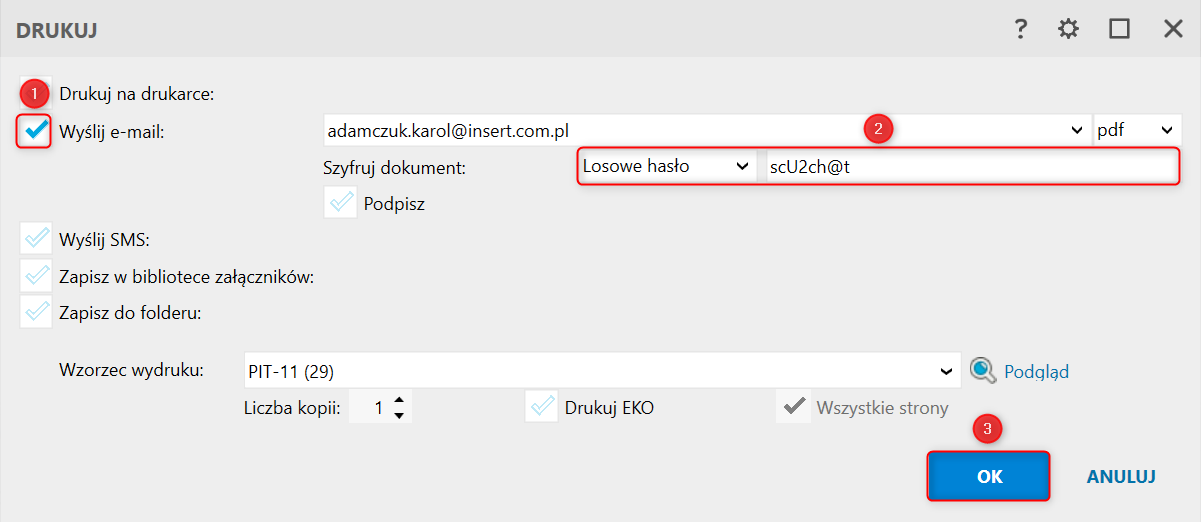Click the Wzorzec wydruku label
This screenshot has height=522, width=1201.
(x=131, y=370)
